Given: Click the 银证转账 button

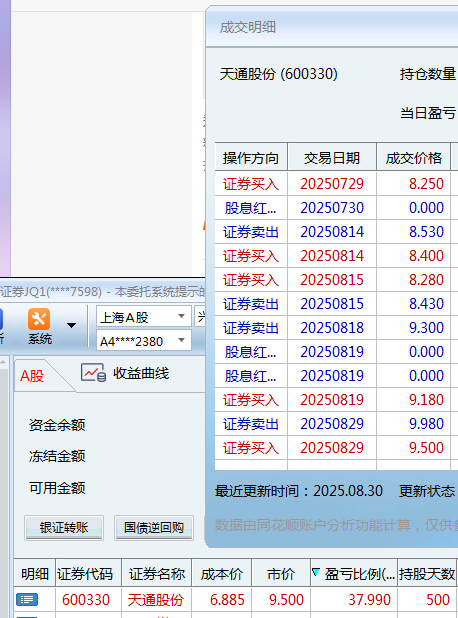Looking at the screenshot, I should [x=64, y=527].
